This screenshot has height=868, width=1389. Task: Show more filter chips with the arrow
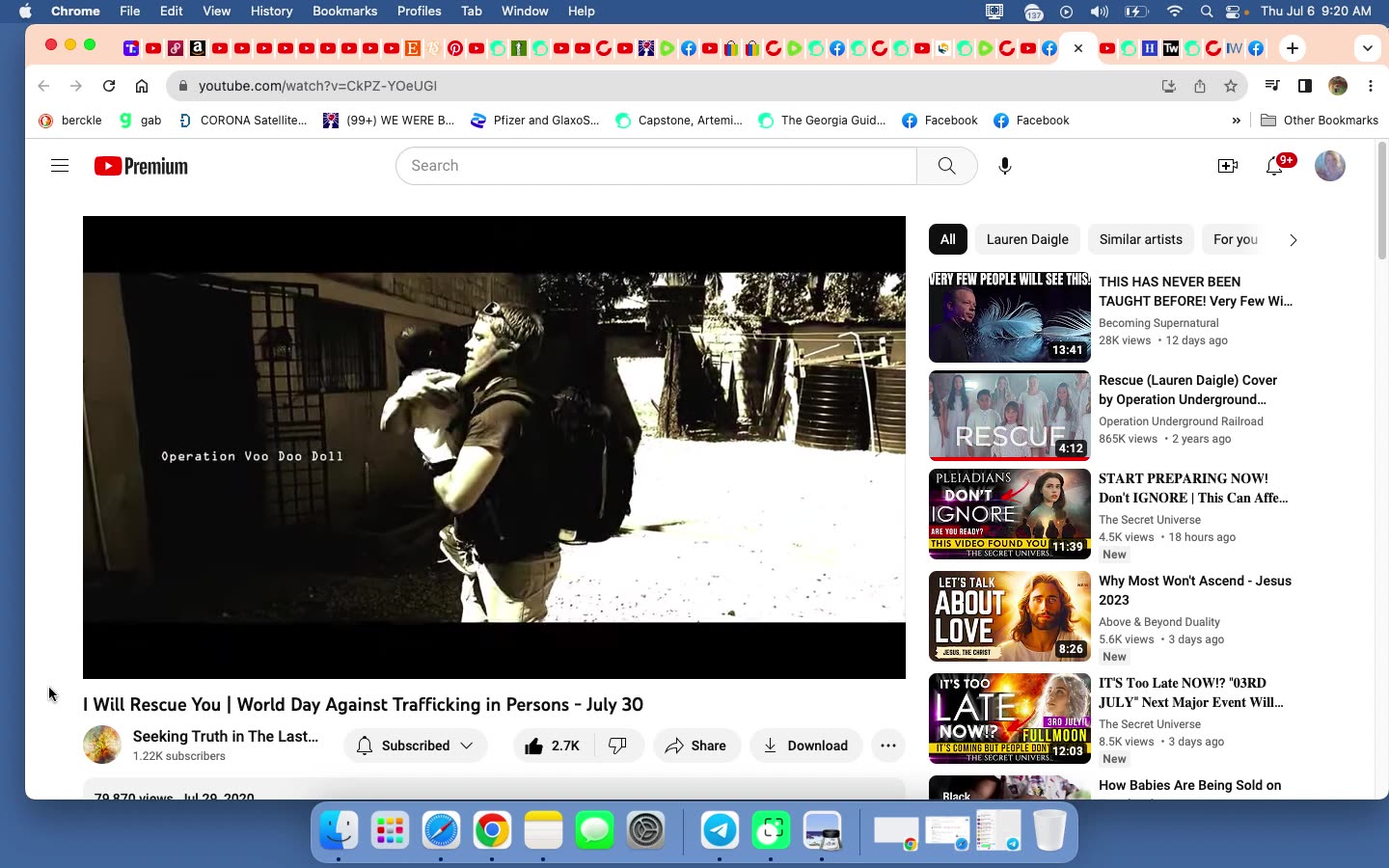1293,240
